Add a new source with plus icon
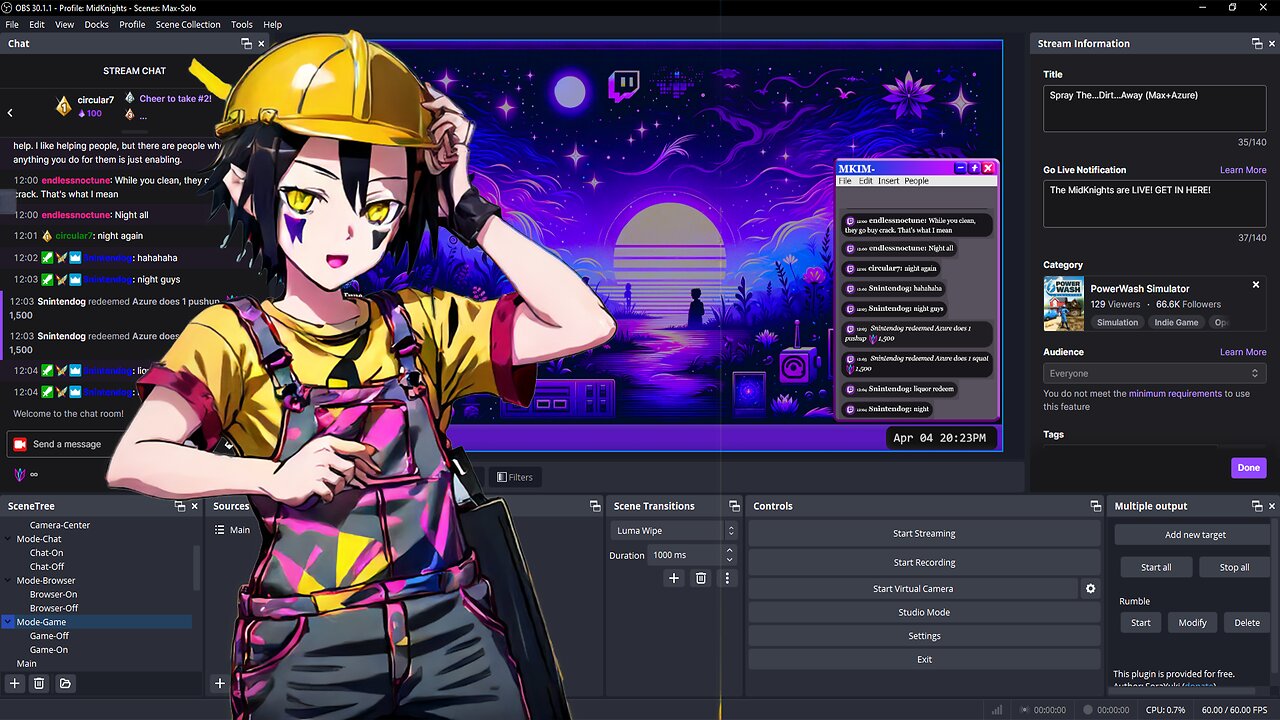The width and height of the screenshot is (1280, 720). (220, 683)
